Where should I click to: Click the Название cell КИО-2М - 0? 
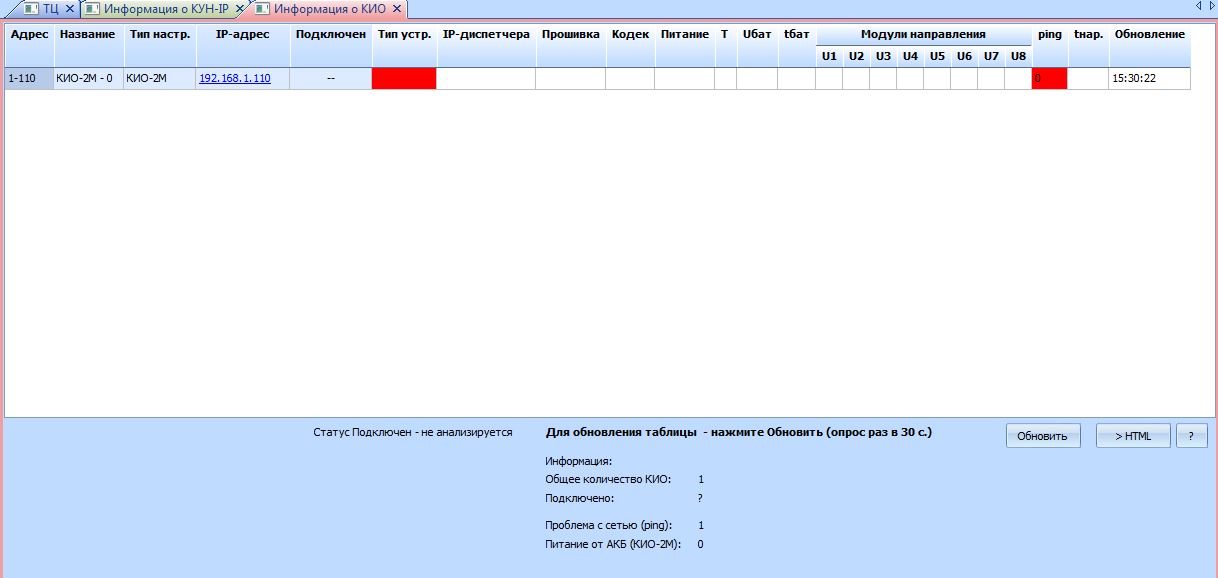(87, 78)
